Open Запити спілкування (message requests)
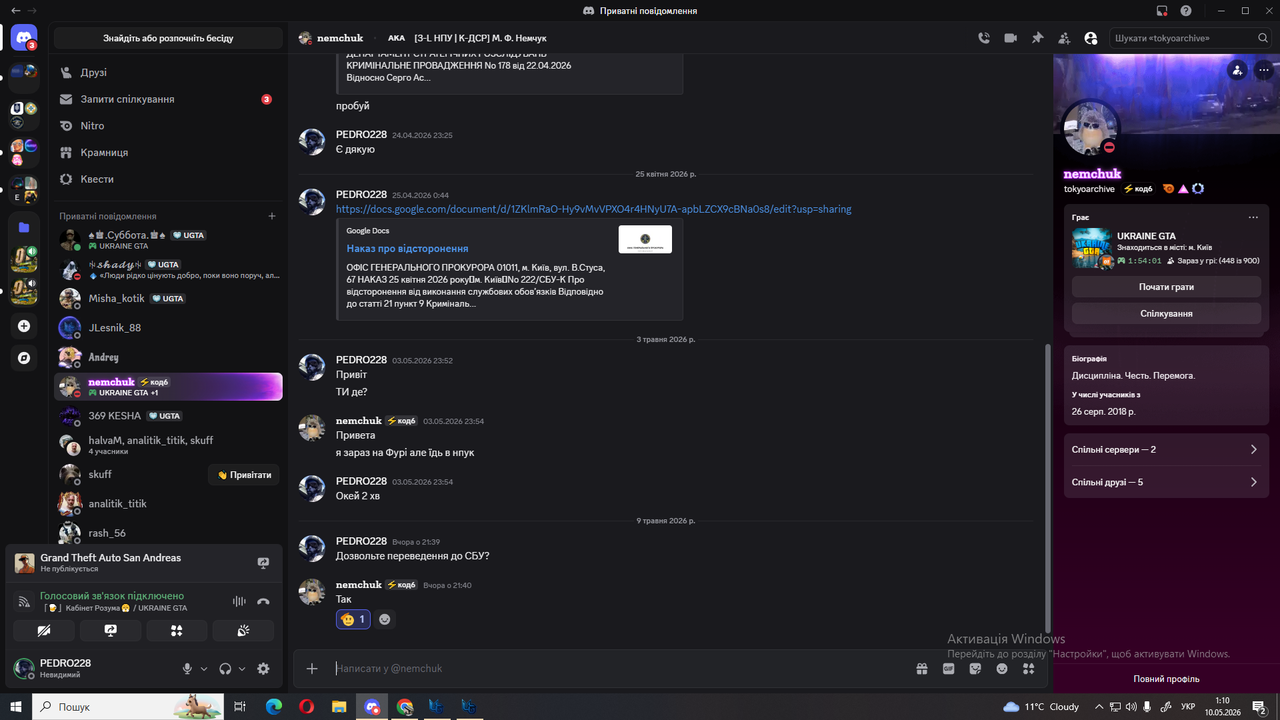Viewport: 1280px width, 720px height. click(168, 99)
